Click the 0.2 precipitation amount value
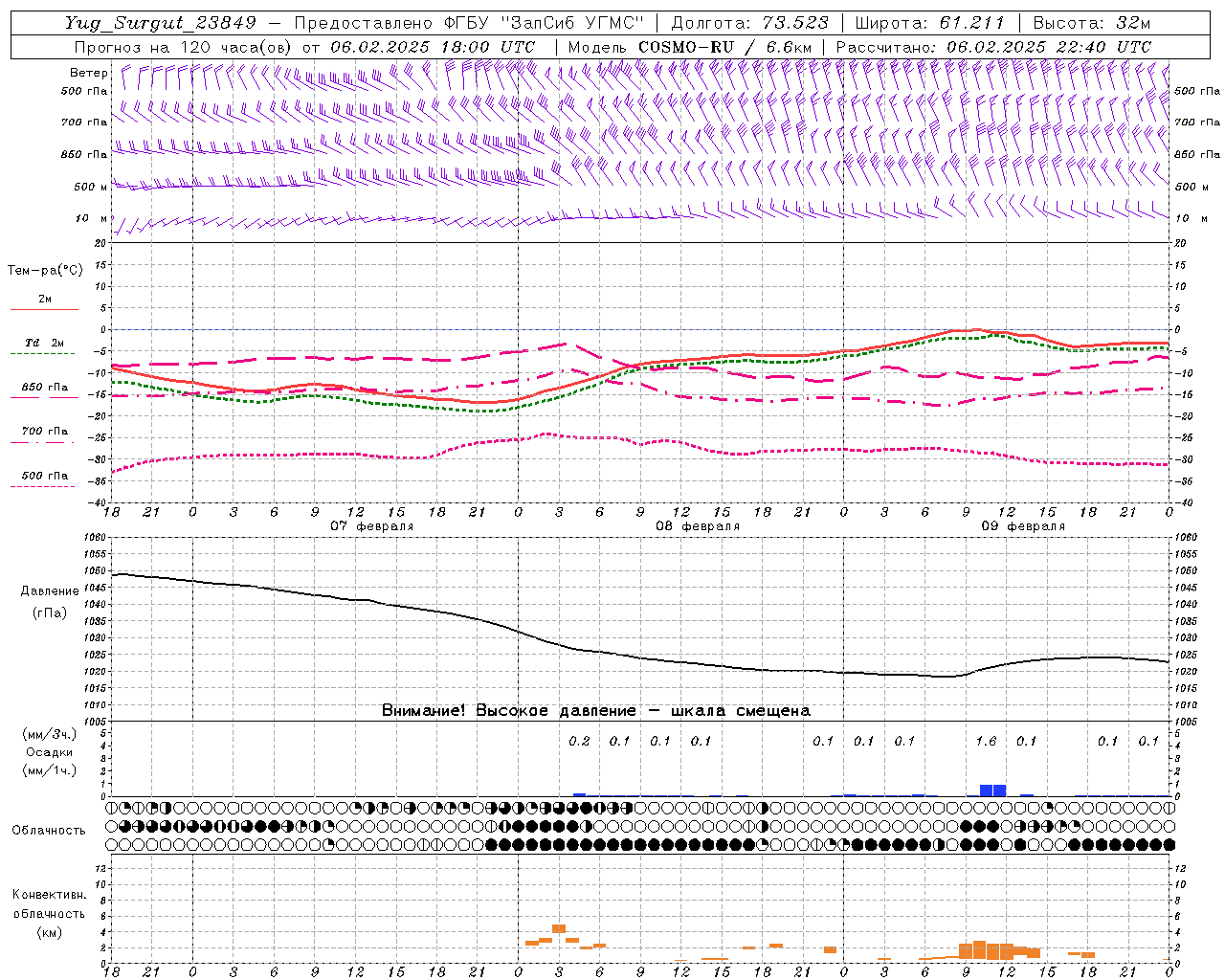1225x980 pixels. tap(579, 742)
